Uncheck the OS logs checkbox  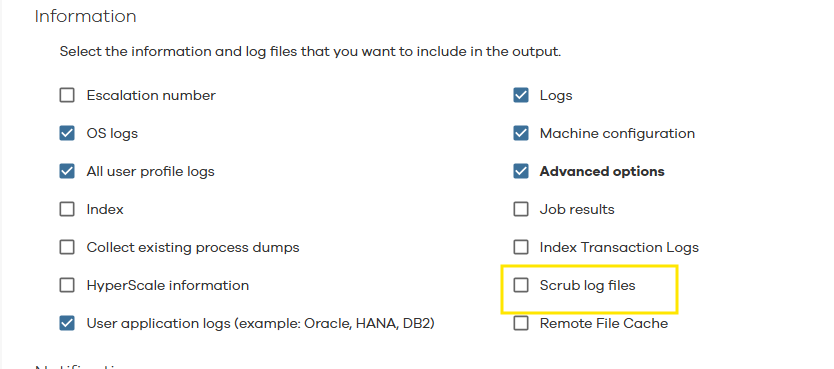pos(66,133)
